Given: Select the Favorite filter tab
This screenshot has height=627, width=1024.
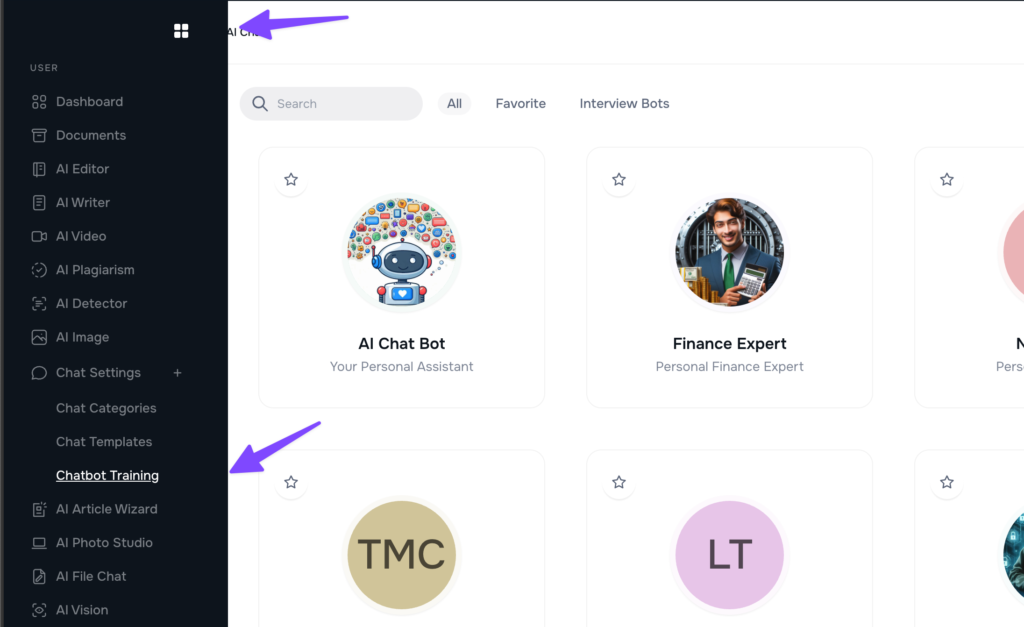Looking at the screenshot, I should (x=520, y=103).
